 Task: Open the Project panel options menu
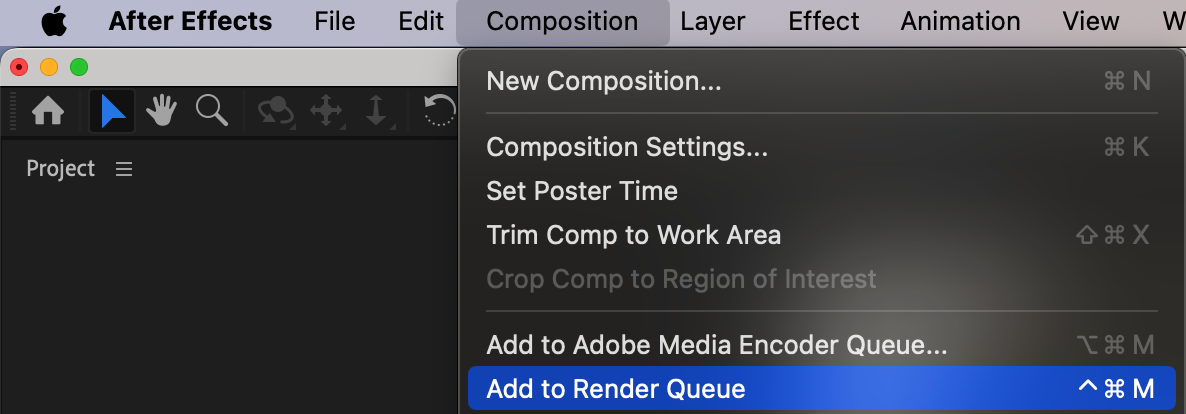pos(124,170)
